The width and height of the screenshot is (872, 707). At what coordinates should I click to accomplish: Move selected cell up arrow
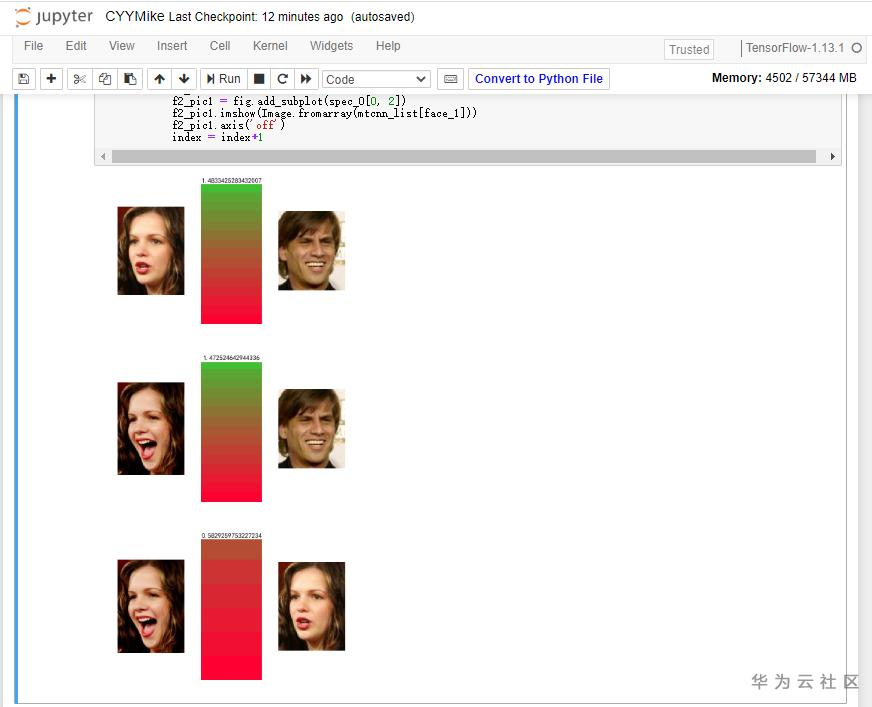(160, 79)
